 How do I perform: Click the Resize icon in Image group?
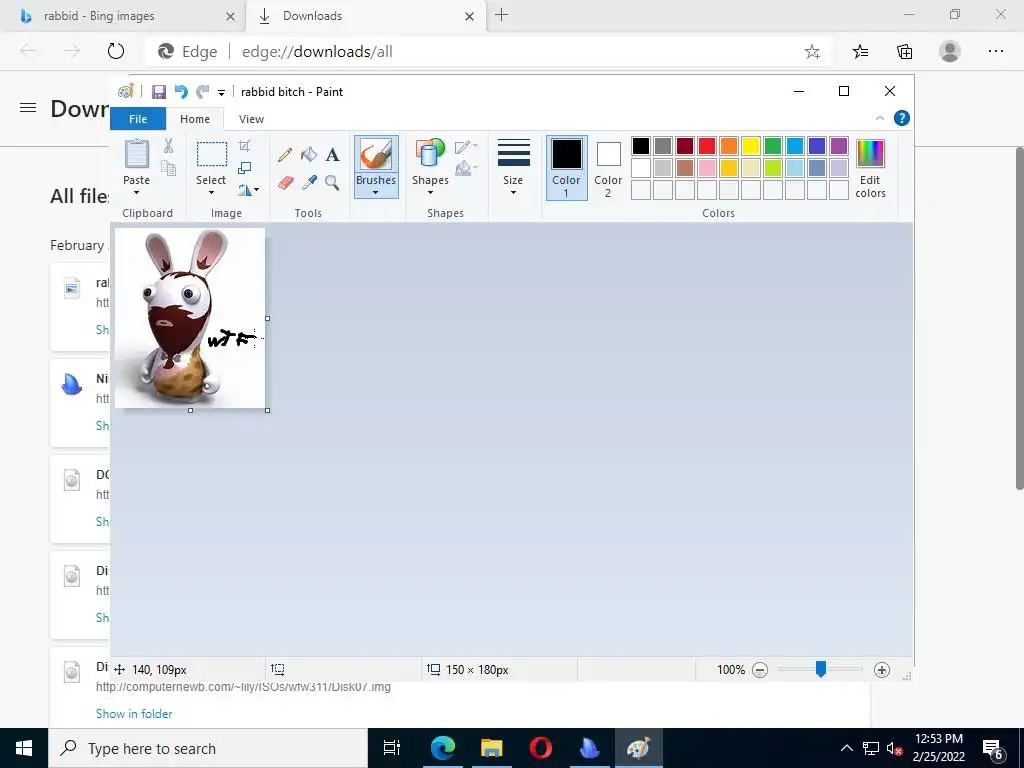(x=244, y=168)
